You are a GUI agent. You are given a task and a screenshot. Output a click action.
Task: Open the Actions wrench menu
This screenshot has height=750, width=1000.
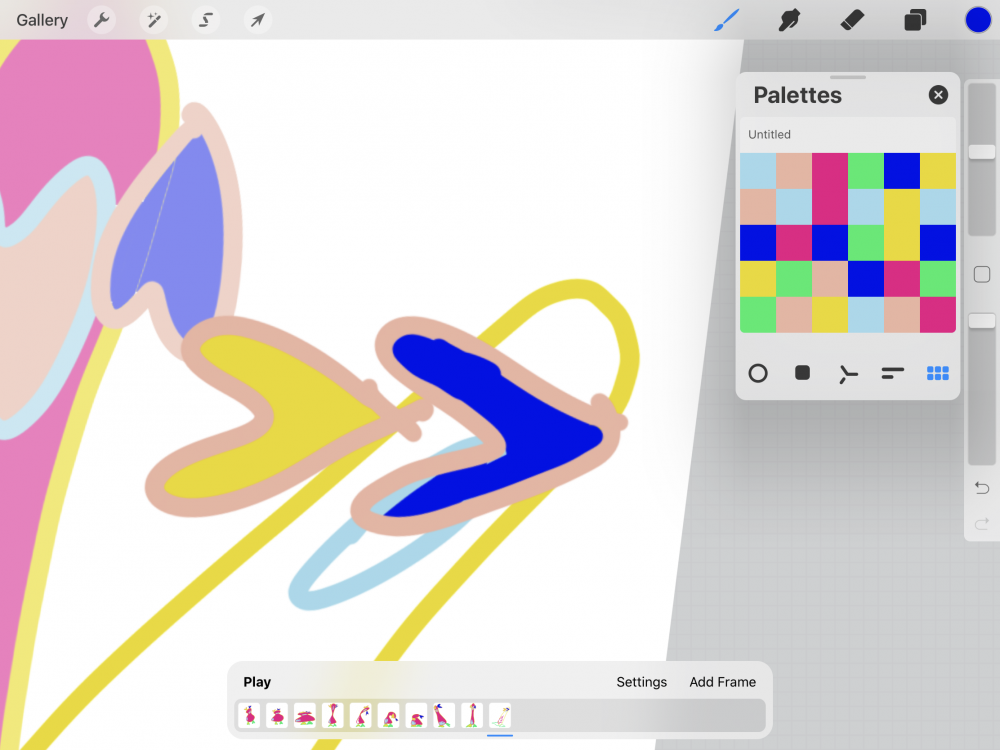101,20
